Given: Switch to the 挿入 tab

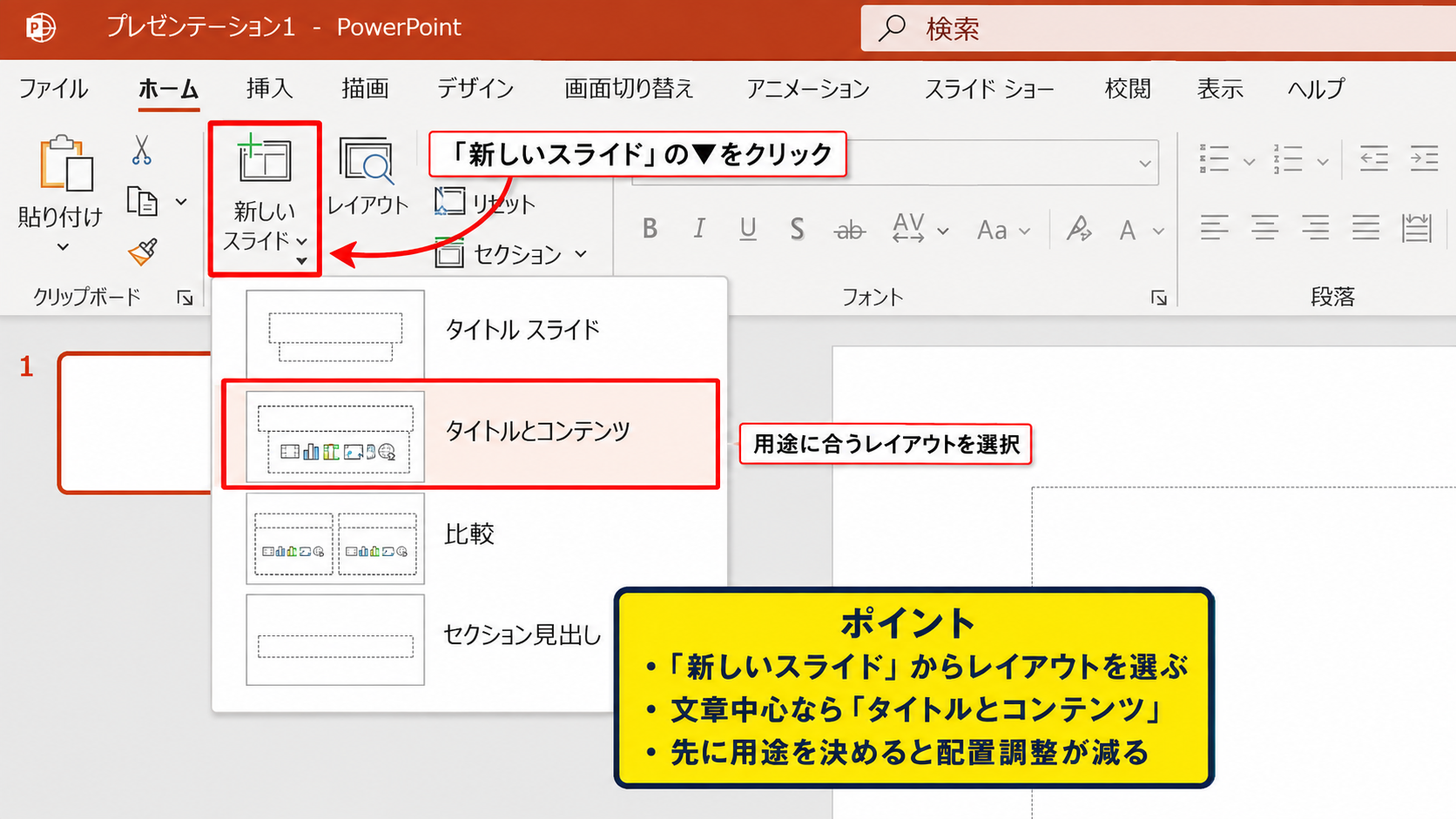Looking at the screenshot, I should (269, 89).
